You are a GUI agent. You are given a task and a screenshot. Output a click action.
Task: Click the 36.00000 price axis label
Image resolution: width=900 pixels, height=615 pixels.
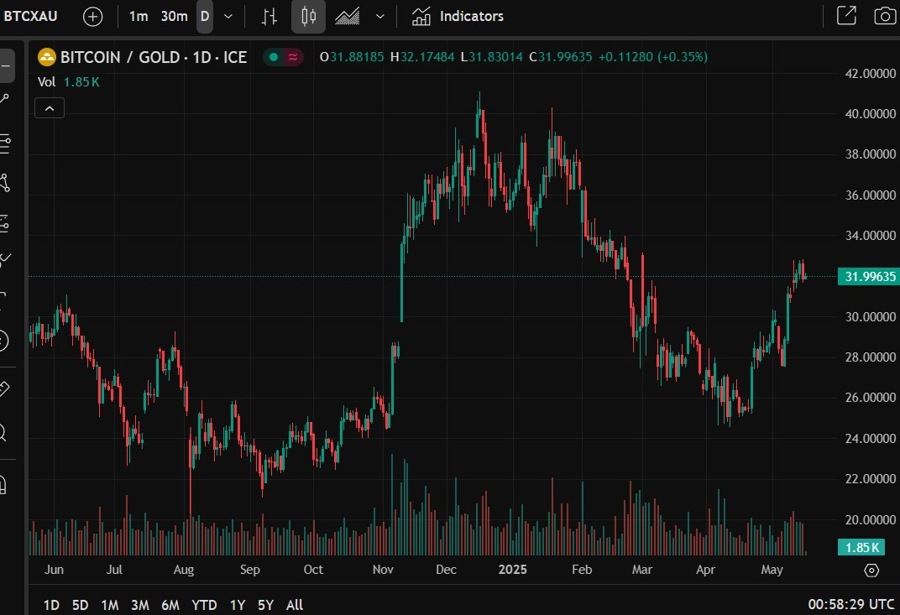pos(870,195)
